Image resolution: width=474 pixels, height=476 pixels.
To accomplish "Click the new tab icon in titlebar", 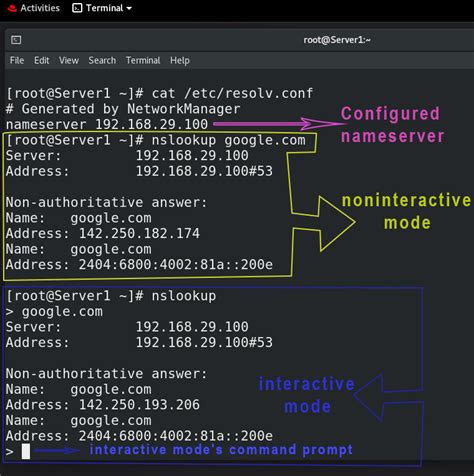I will [x=16, y=40].
